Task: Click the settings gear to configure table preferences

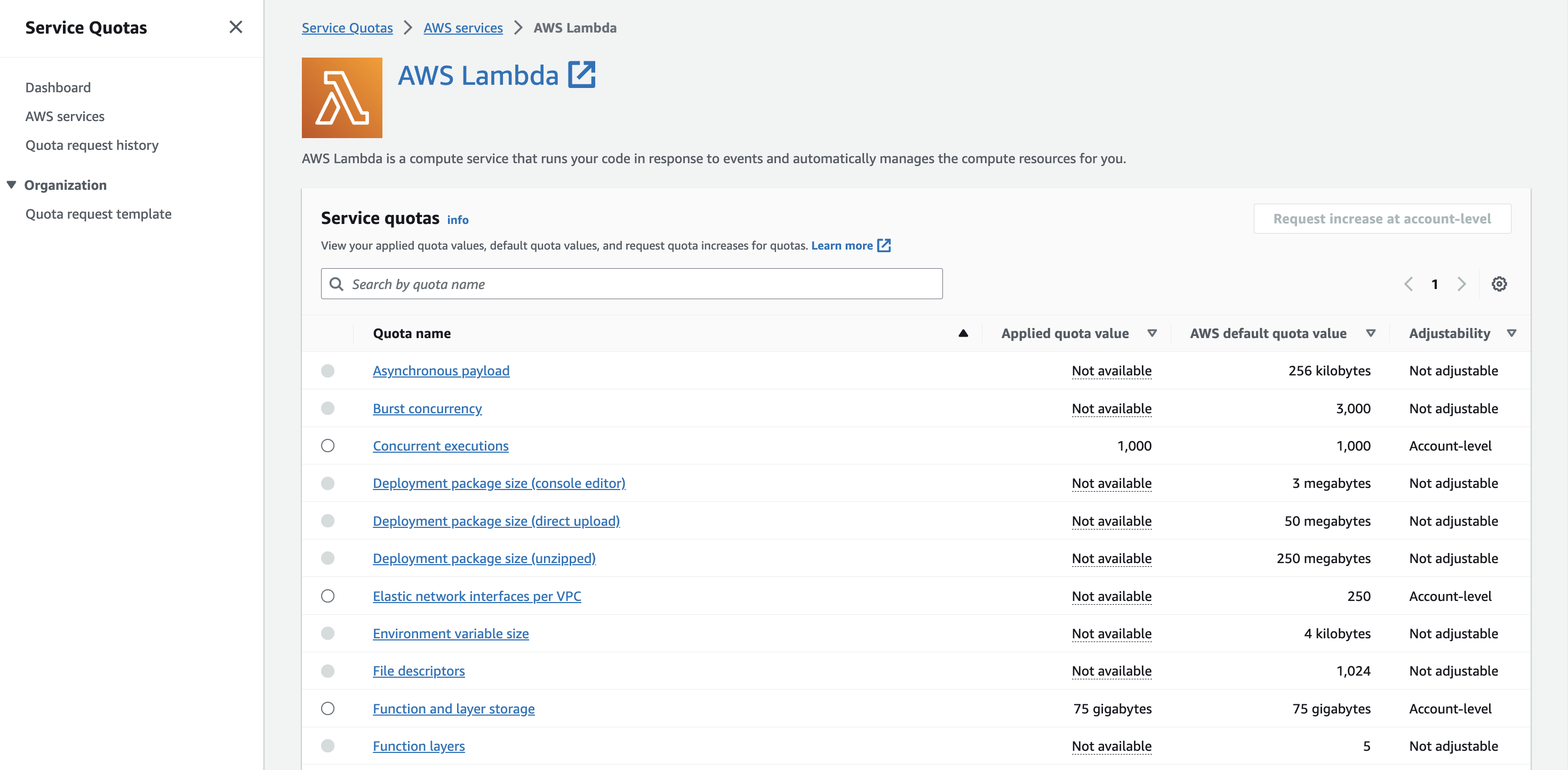Action: (x=1500, y=284)
